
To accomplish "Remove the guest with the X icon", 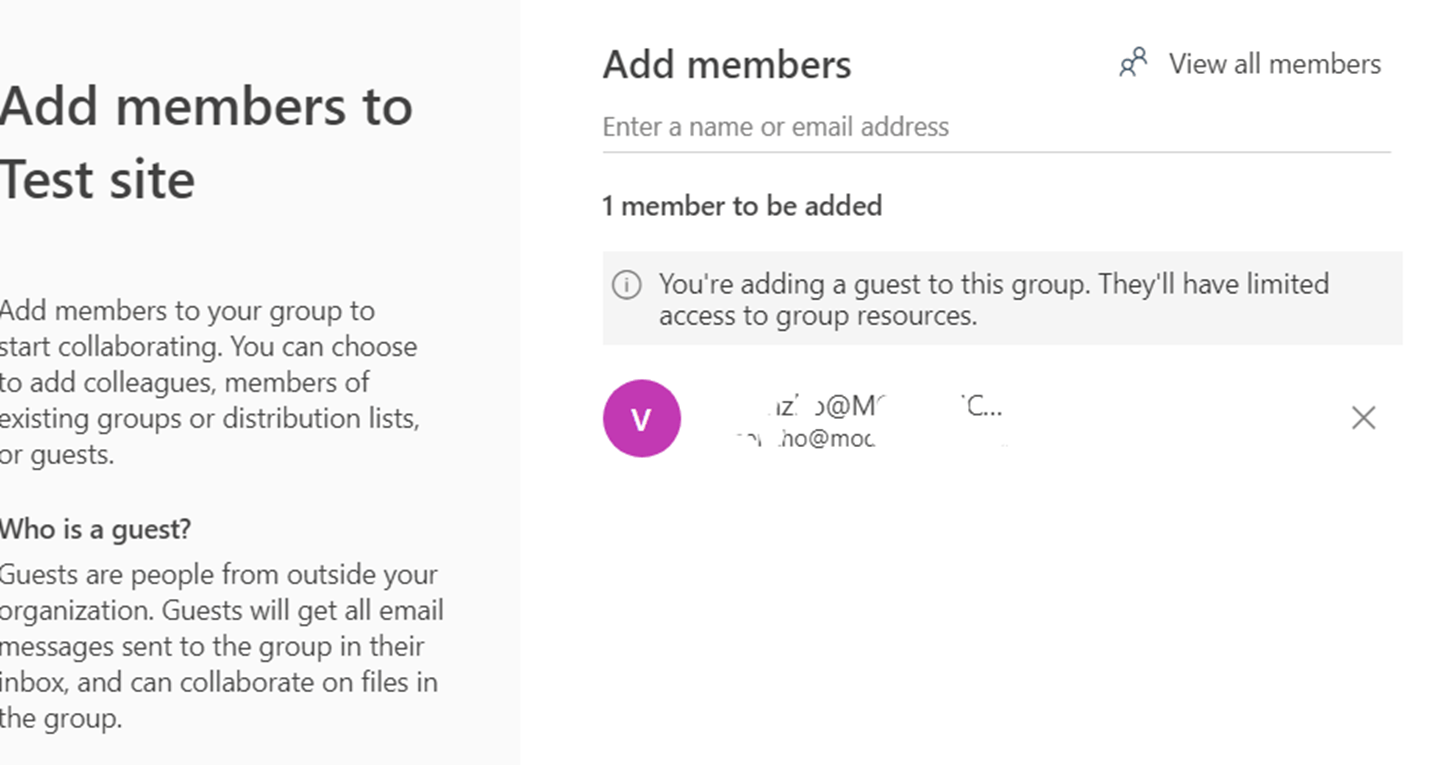I will (x=1363, y=418).
